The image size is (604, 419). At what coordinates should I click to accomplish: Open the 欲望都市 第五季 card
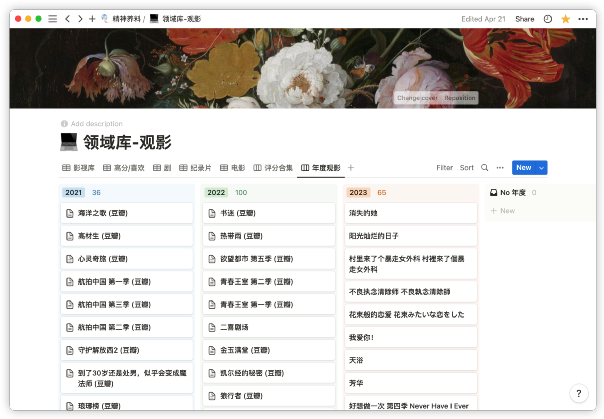click(269, 259)
